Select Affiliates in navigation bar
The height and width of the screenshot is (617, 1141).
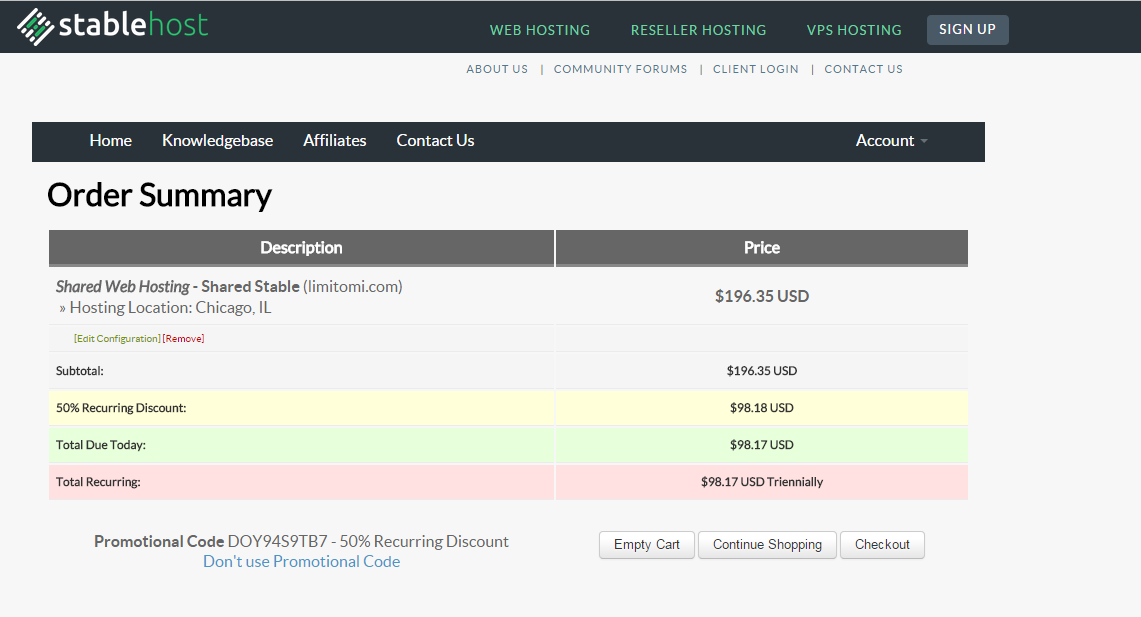coord(335,141)
